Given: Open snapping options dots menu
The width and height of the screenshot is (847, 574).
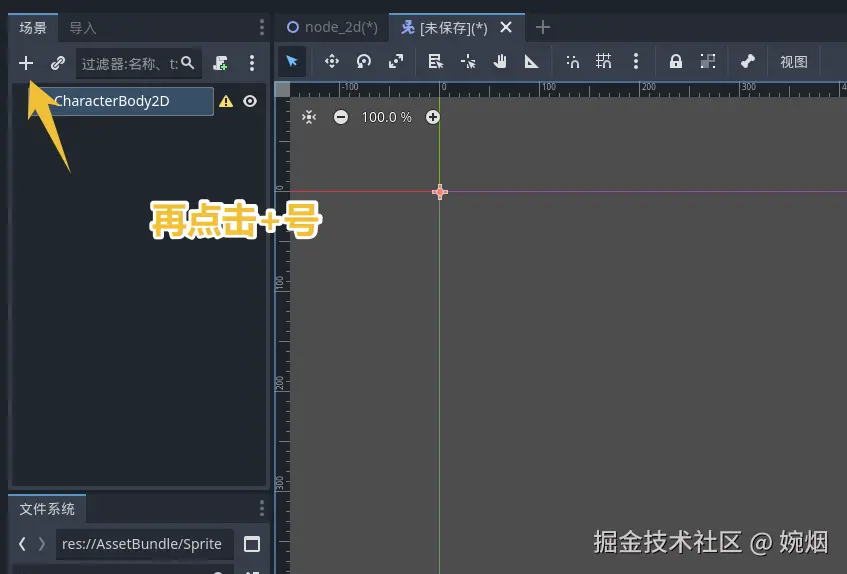Looking at the screenshot, I should [636, 61].
